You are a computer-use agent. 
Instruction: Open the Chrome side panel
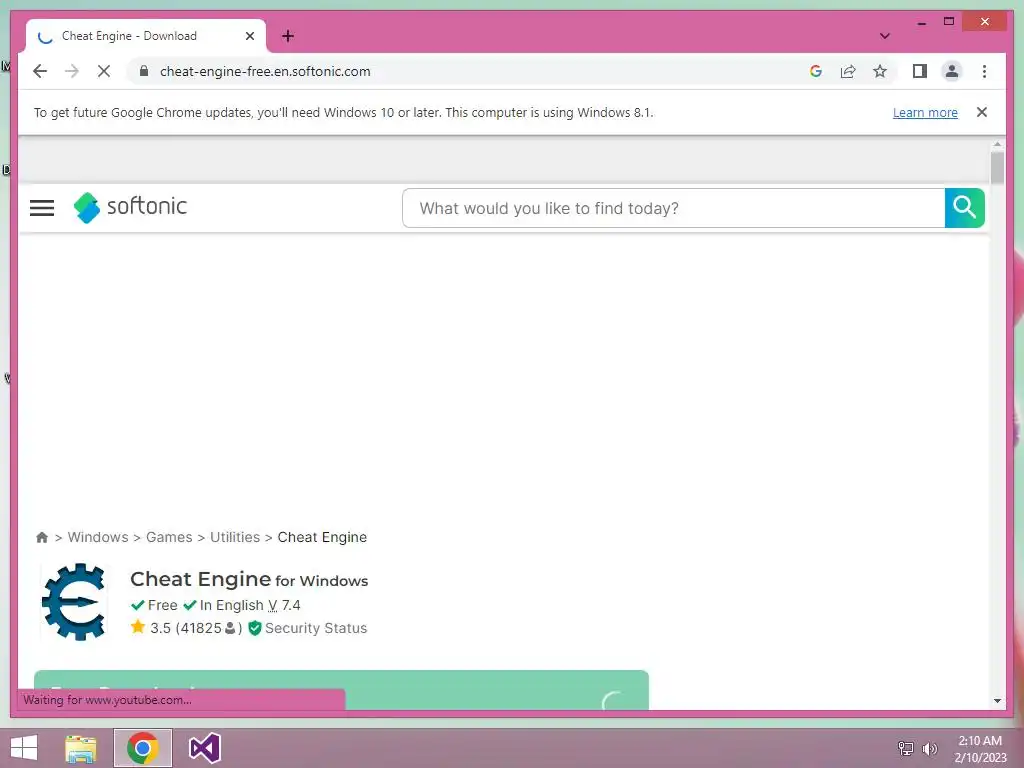tap(920, 71)
